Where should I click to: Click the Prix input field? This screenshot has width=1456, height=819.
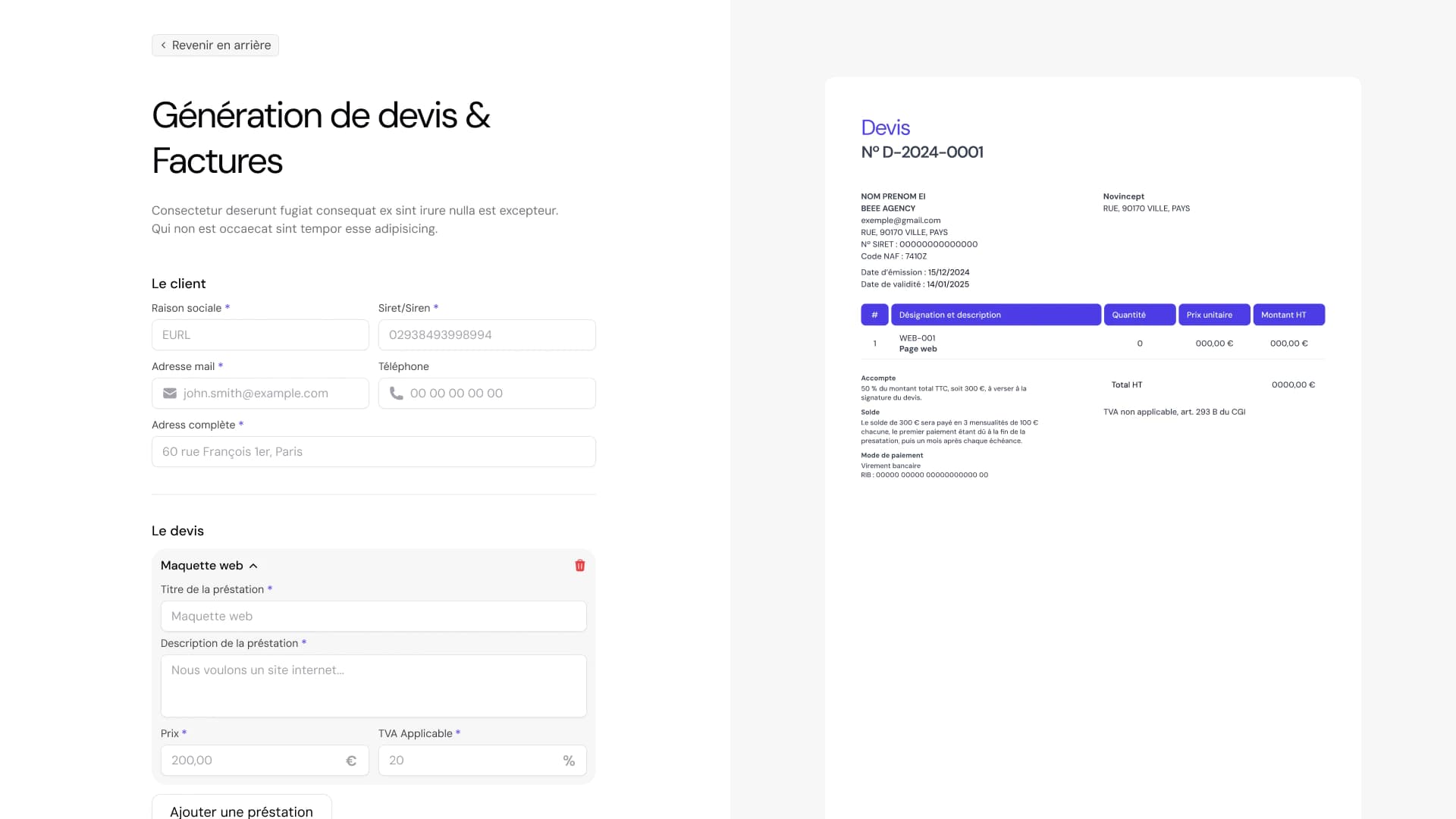click(x=250, y=760)
